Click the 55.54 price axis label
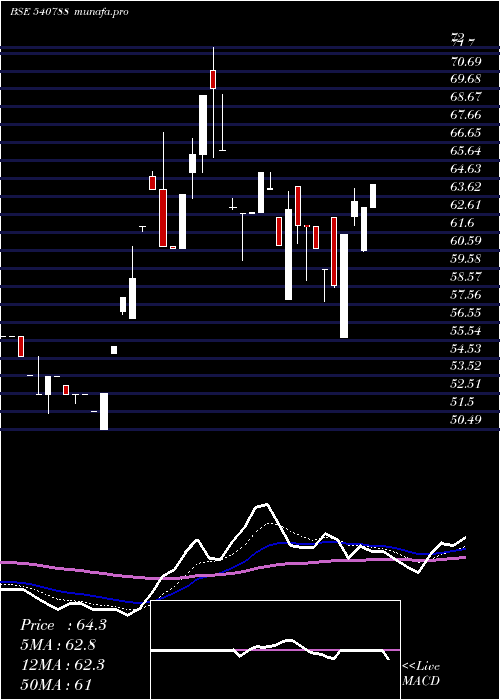 click(466, 330)
